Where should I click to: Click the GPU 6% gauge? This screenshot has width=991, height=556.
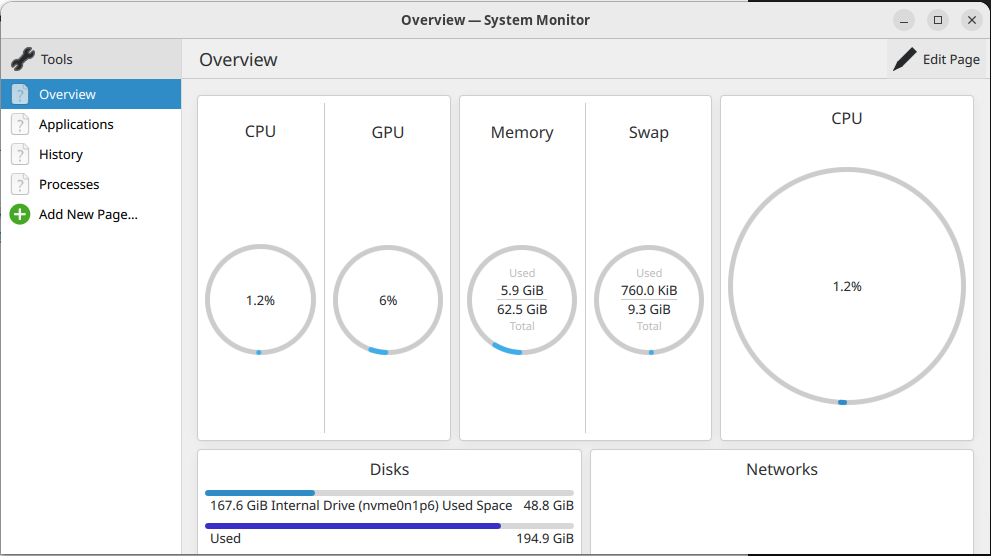388,300
